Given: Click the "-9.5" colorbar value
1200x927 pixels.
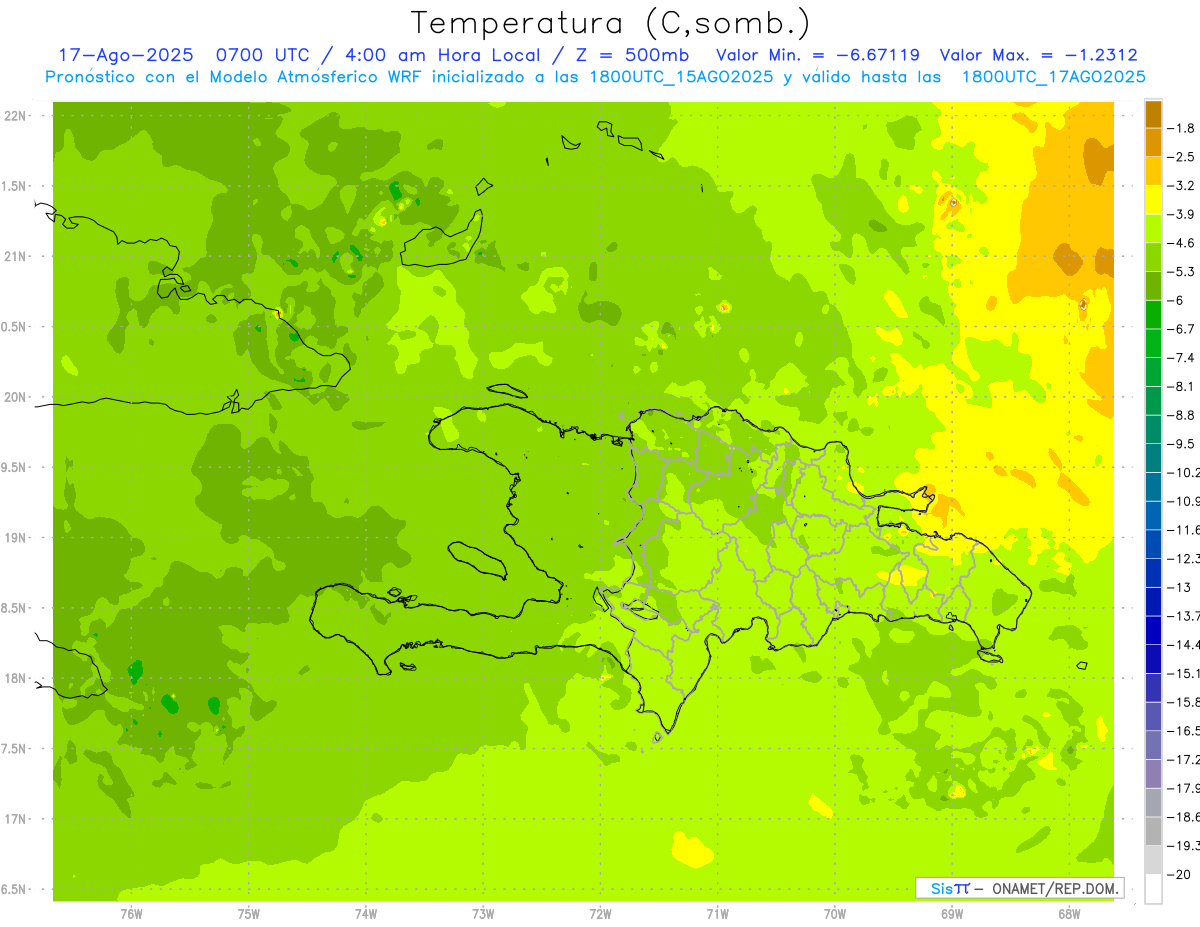Looking at the screenshot, I should point(1182,444).
